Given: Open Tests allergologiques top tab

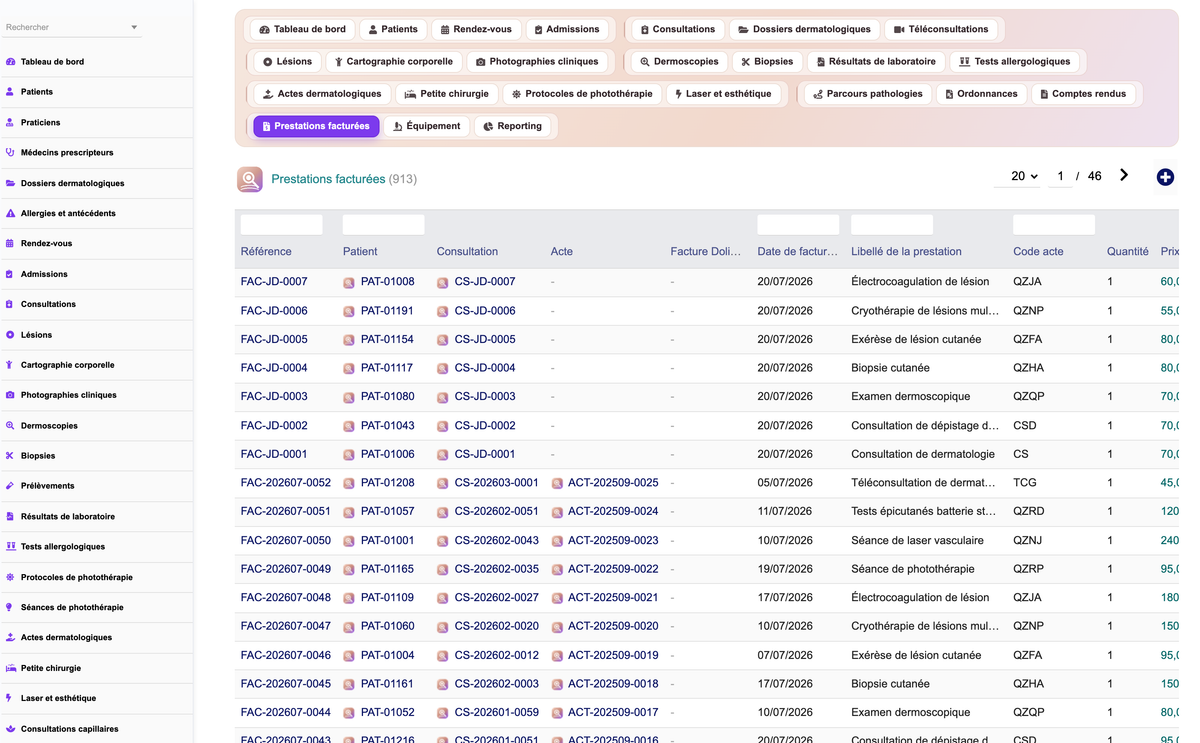Looking at the screenshot, I should tap(1014, 61).
